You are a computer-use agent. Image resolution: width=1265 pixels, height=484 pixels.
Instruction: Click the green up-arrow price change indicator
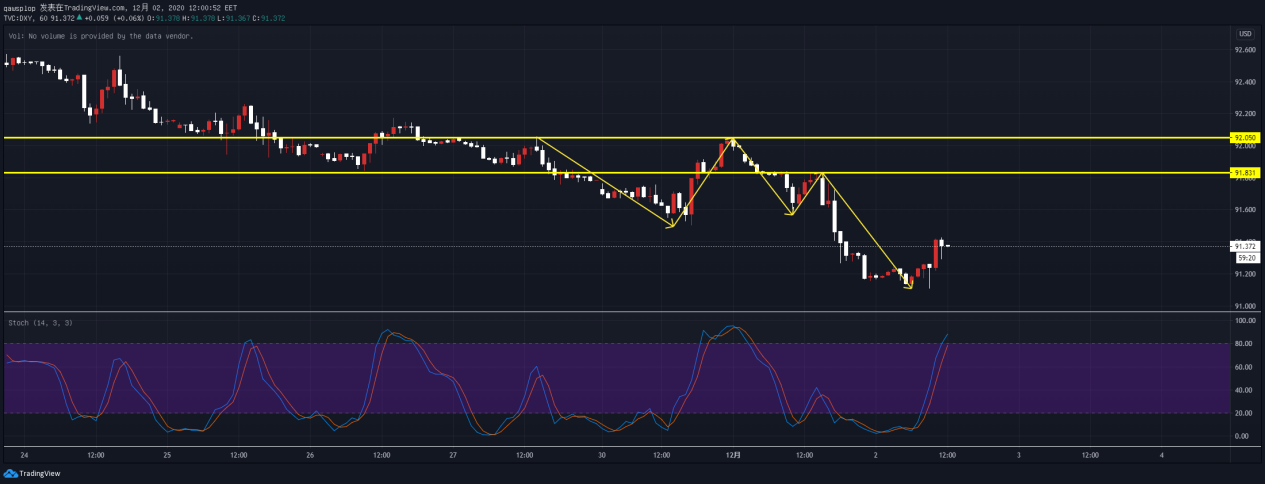click(79, 17)
